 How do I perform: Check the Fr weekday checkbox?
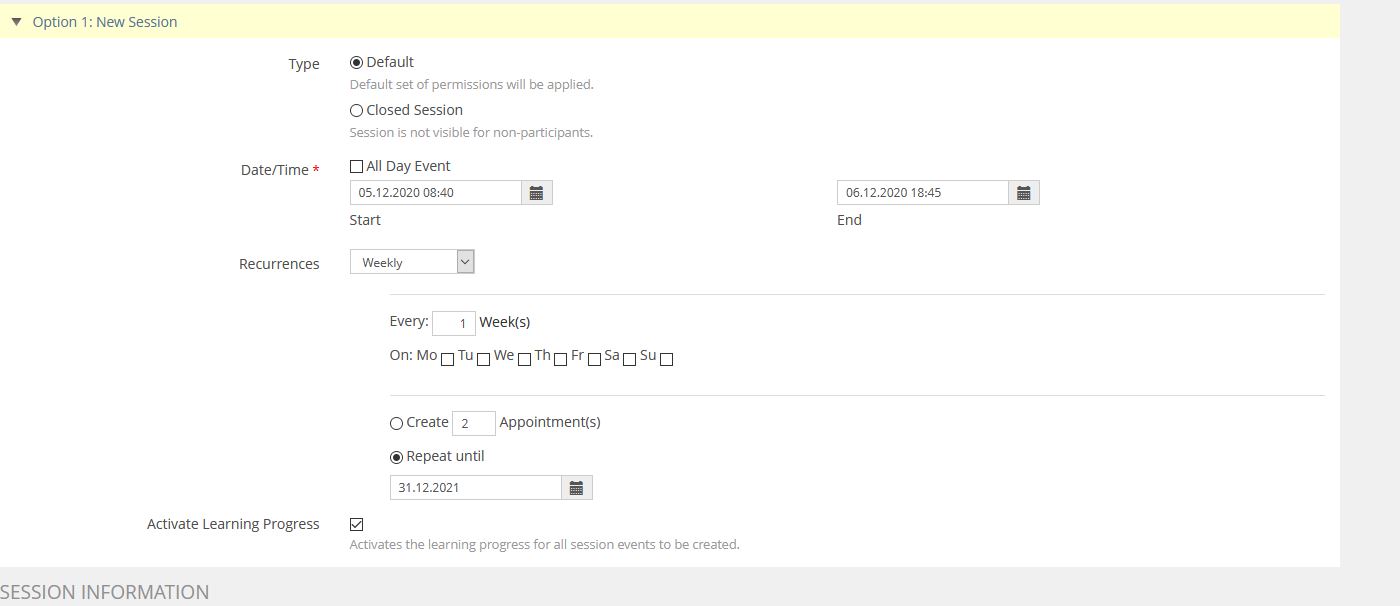(x=594, y=359)
